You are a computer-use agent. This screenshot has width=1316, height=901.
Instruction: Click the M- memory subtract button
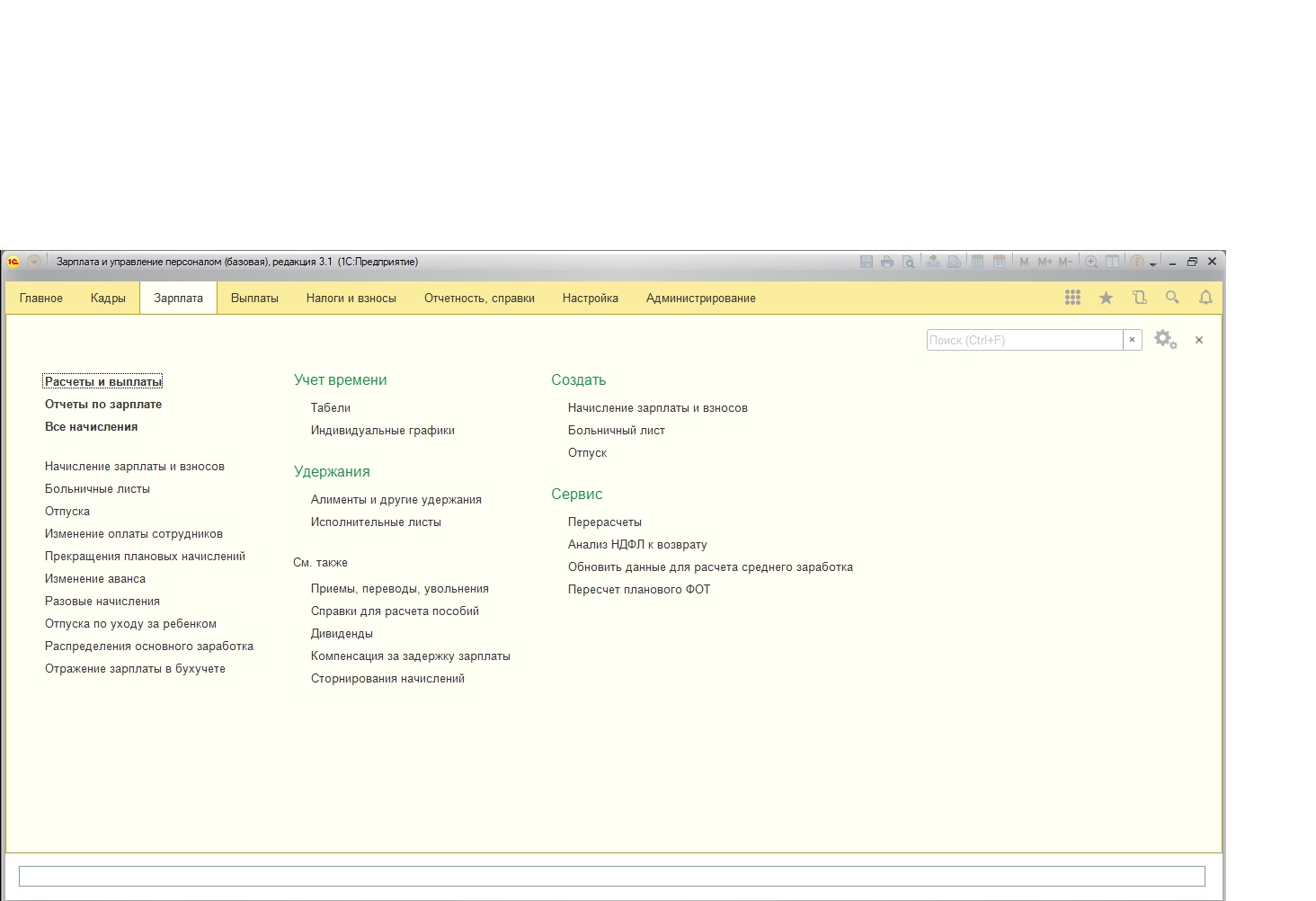(x=1065, y=262)
